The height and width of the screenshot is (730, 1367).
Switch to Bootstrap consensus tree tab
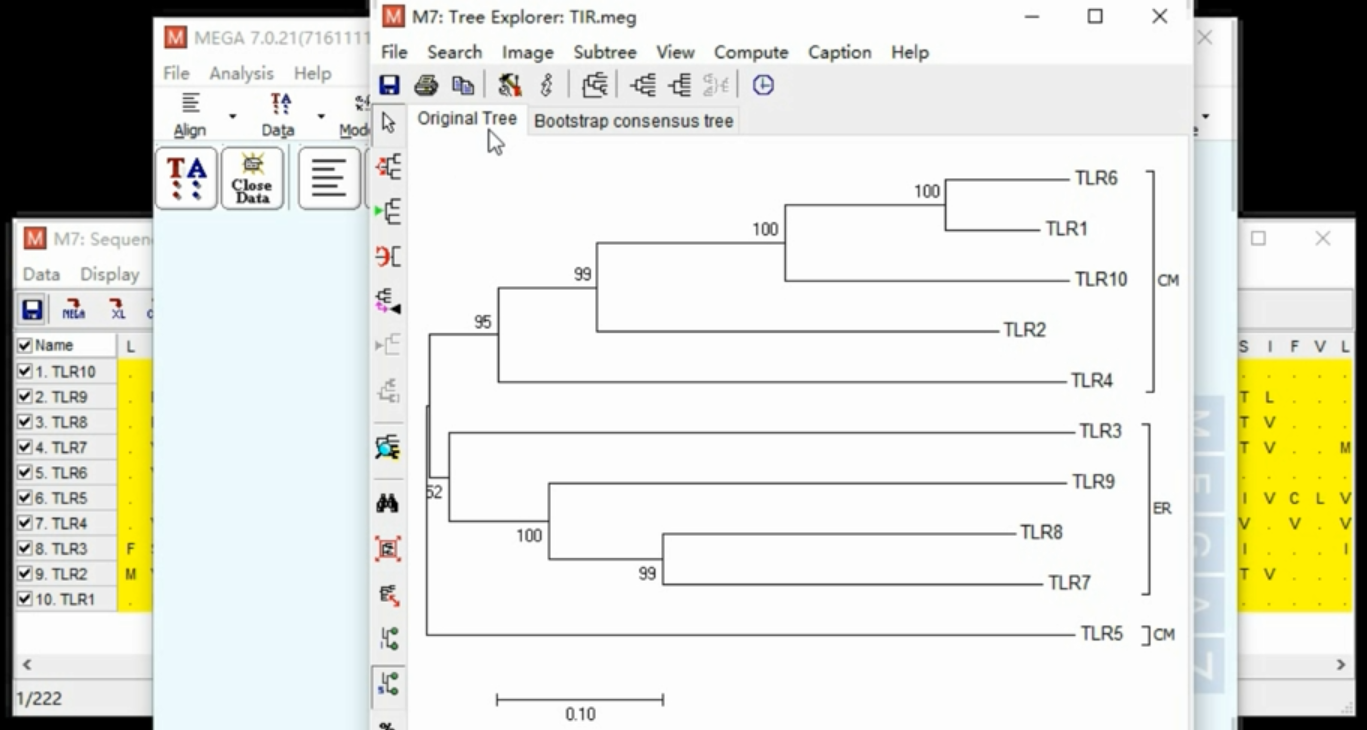[633, 121]
